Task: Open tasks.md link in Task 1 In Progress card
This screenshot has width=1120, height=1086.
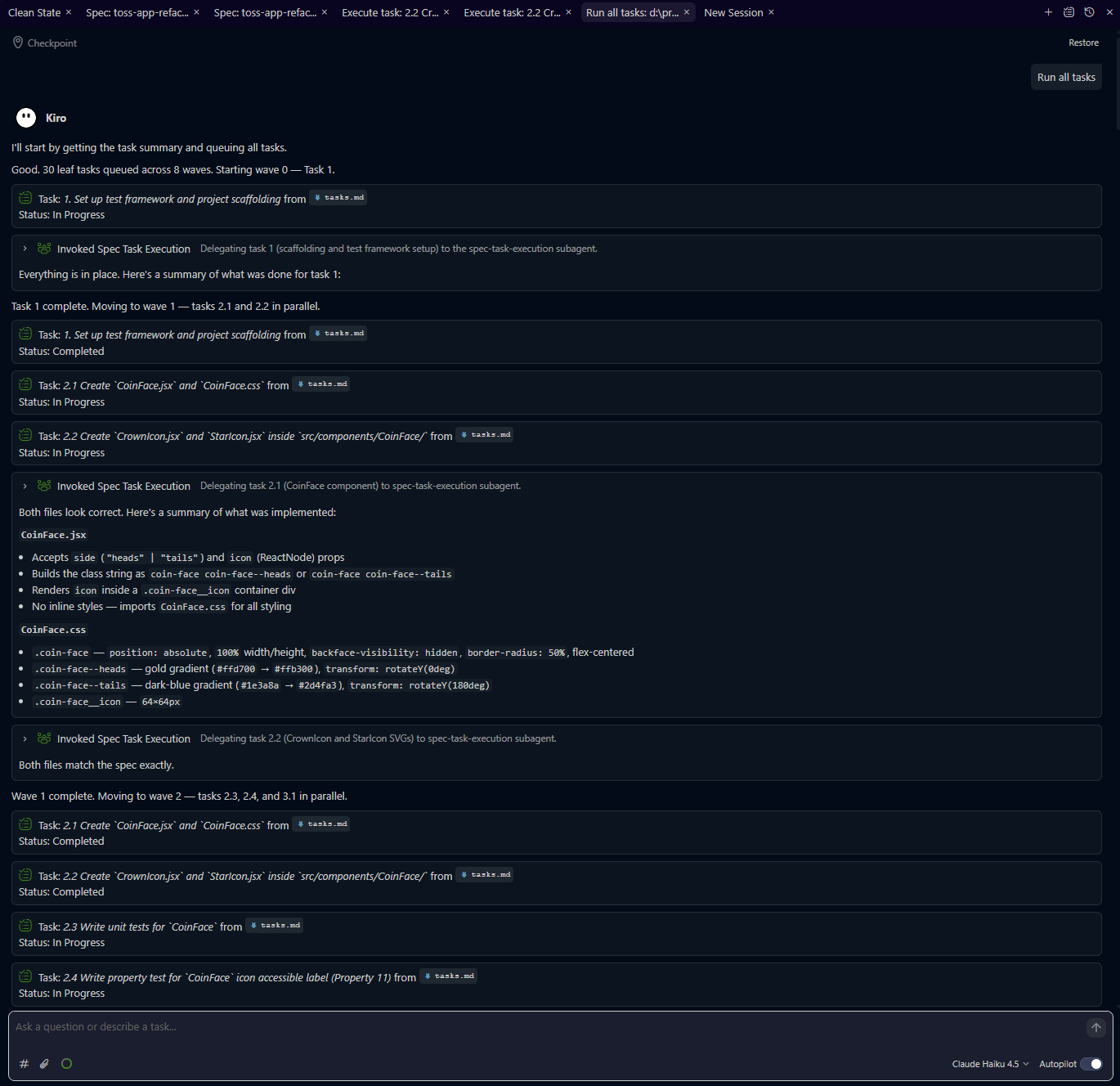Action: click(x=338, y=198)
